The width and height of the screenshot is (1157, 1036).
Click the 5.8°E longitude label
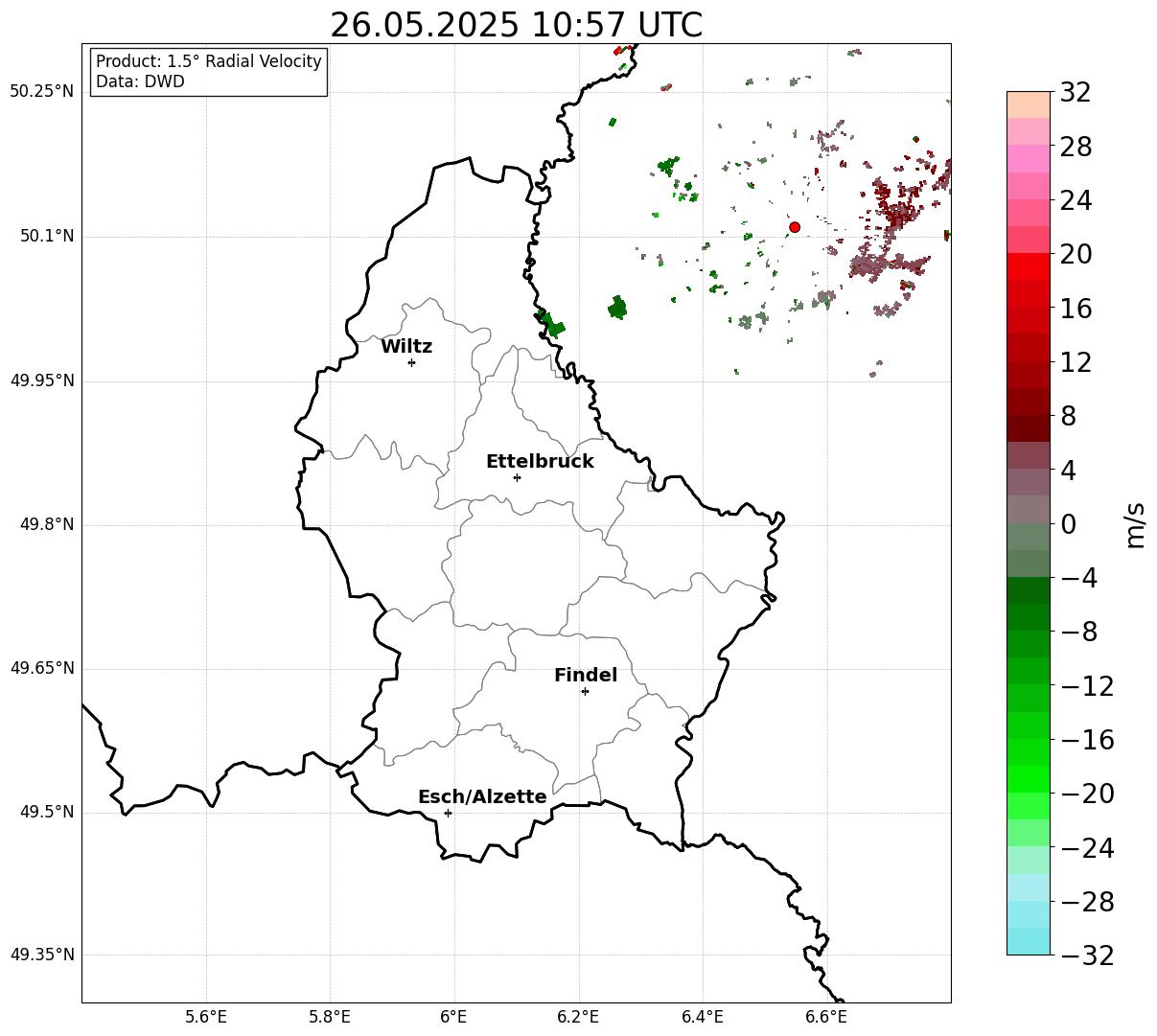pos(330,1017)
